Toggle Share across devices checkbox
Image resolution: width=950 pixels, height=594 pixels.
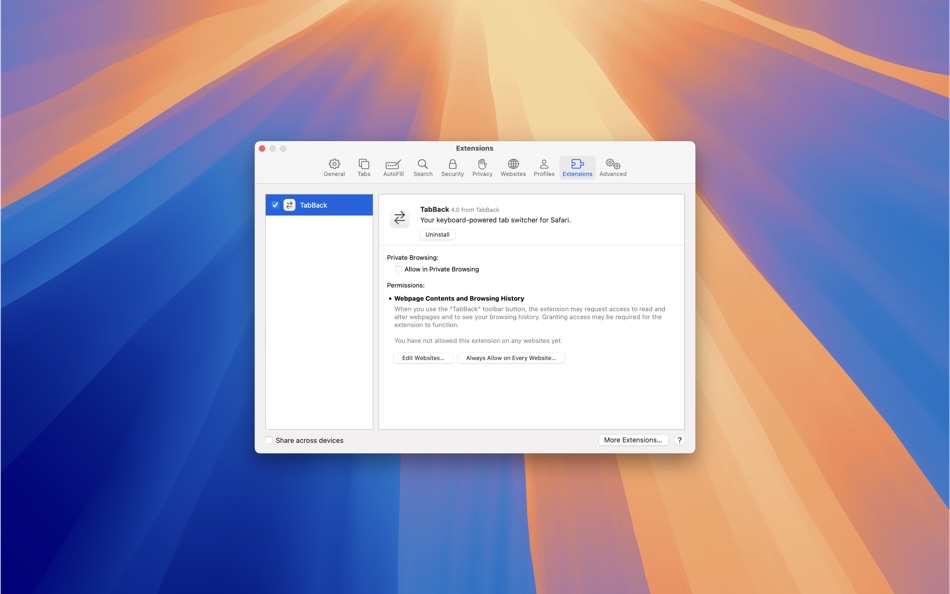269,440
